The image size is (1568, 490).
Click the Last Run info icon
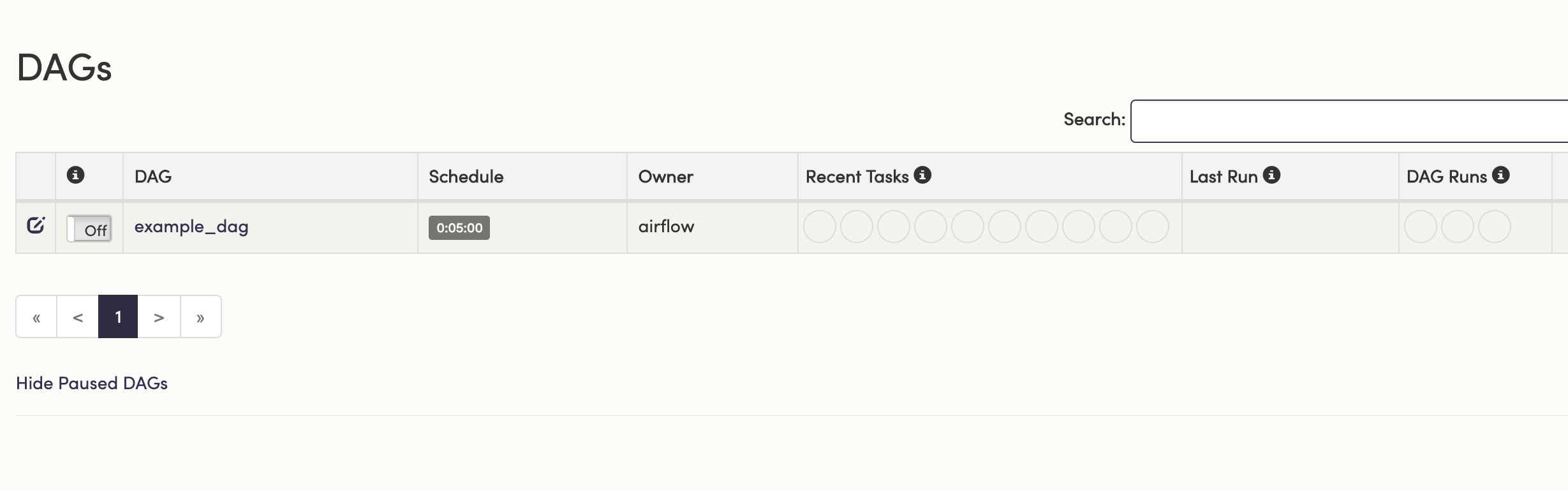click(x=1271, y=175)
